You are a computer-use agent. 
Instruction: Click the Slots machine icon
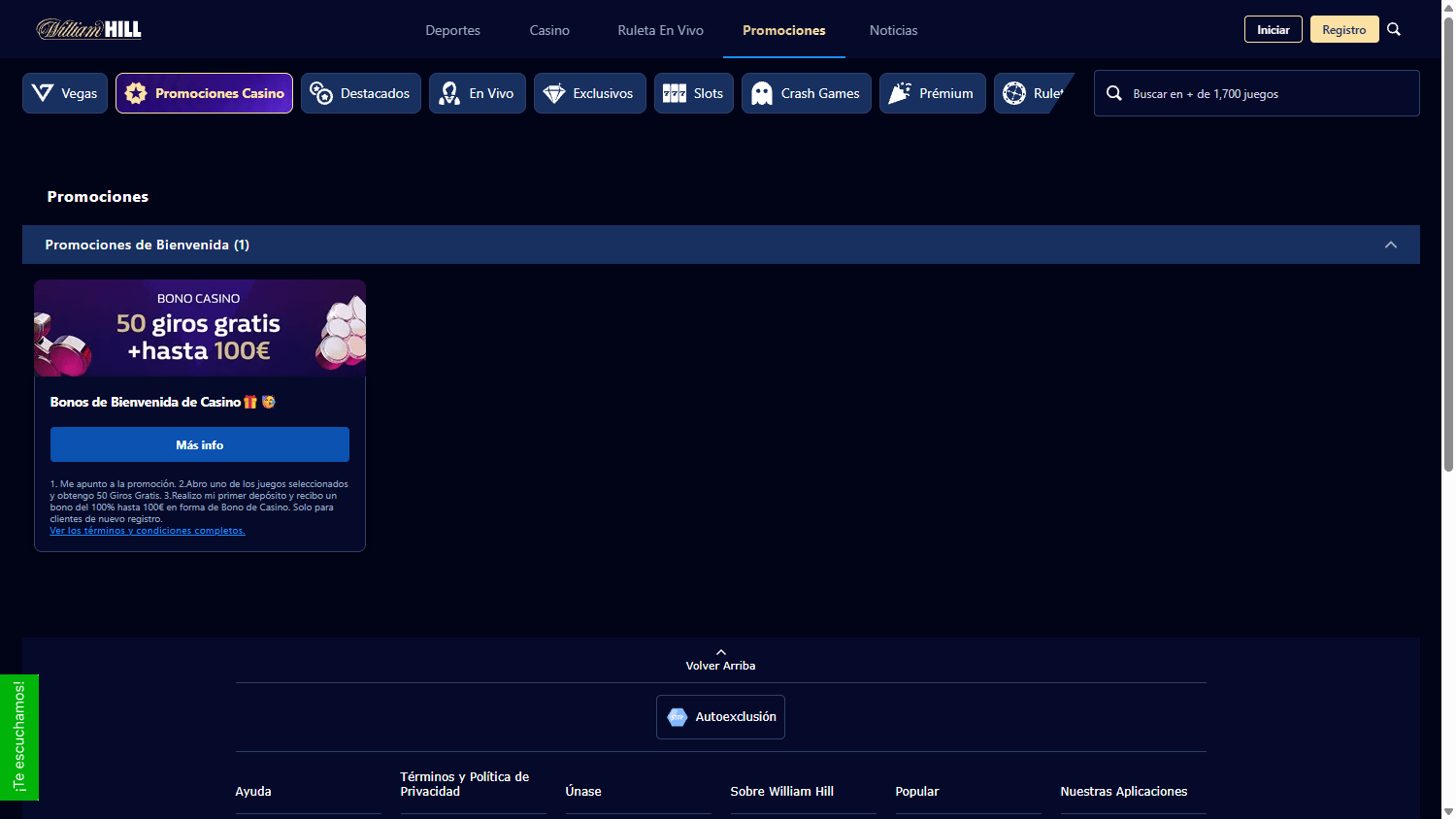(x=675, y=93)
